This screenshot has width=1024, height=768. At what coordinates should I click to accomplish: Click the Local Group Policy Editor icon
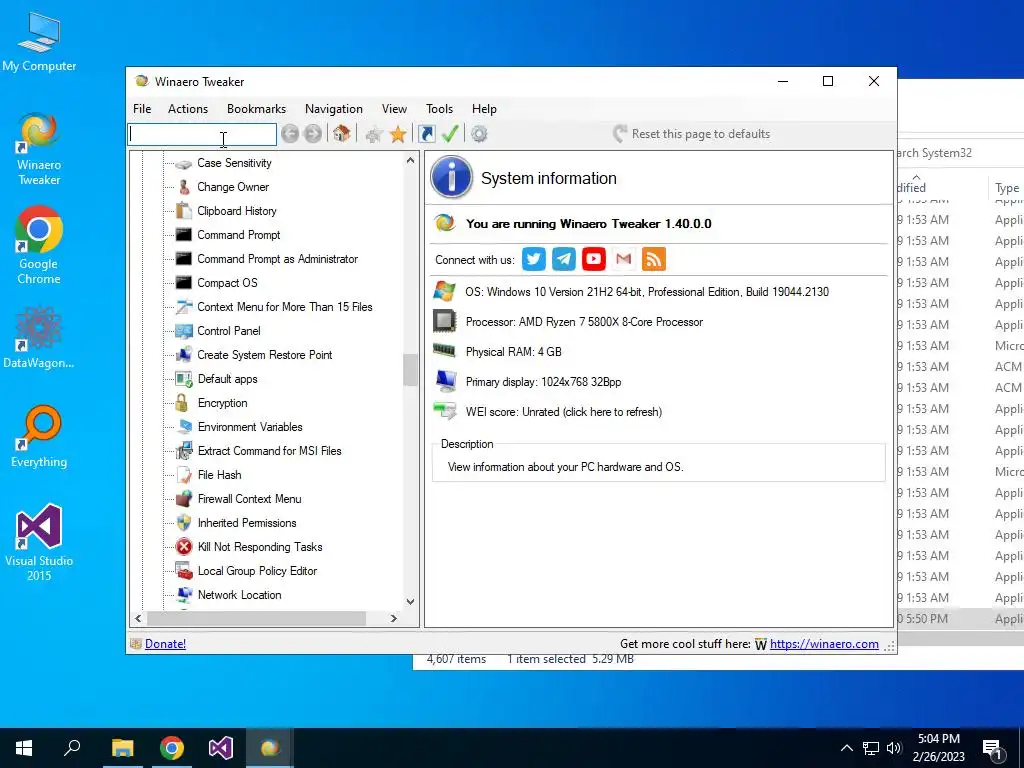point(184,571)
